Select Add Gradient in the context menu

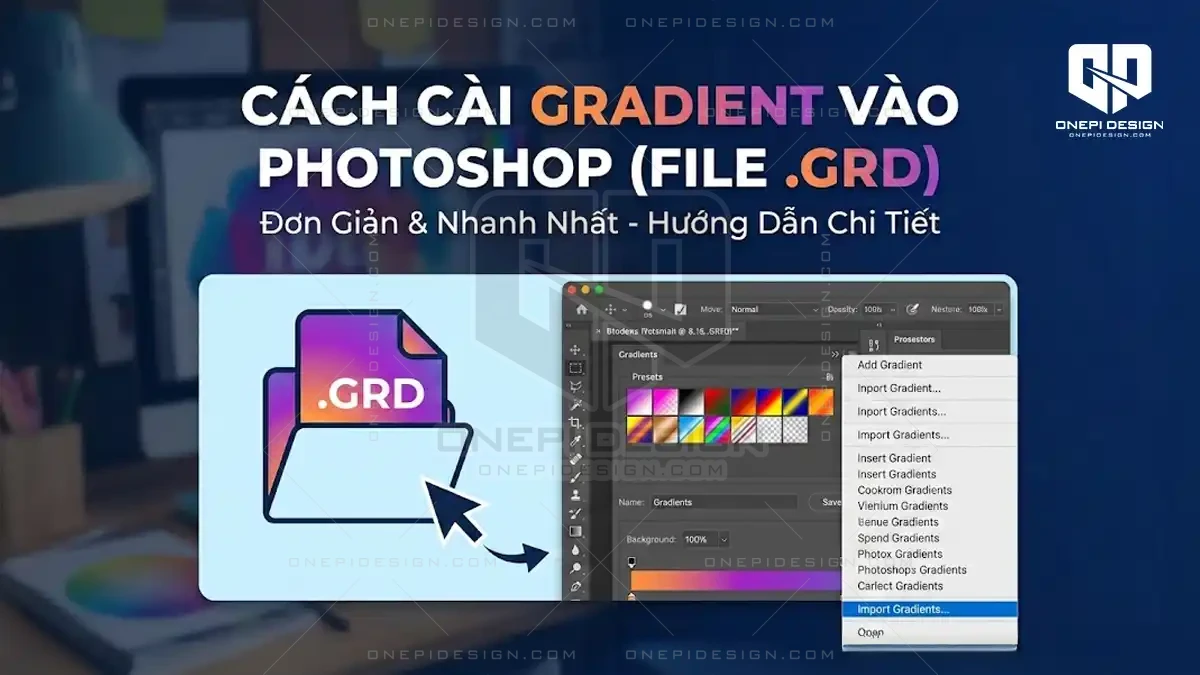coord(890,365)
